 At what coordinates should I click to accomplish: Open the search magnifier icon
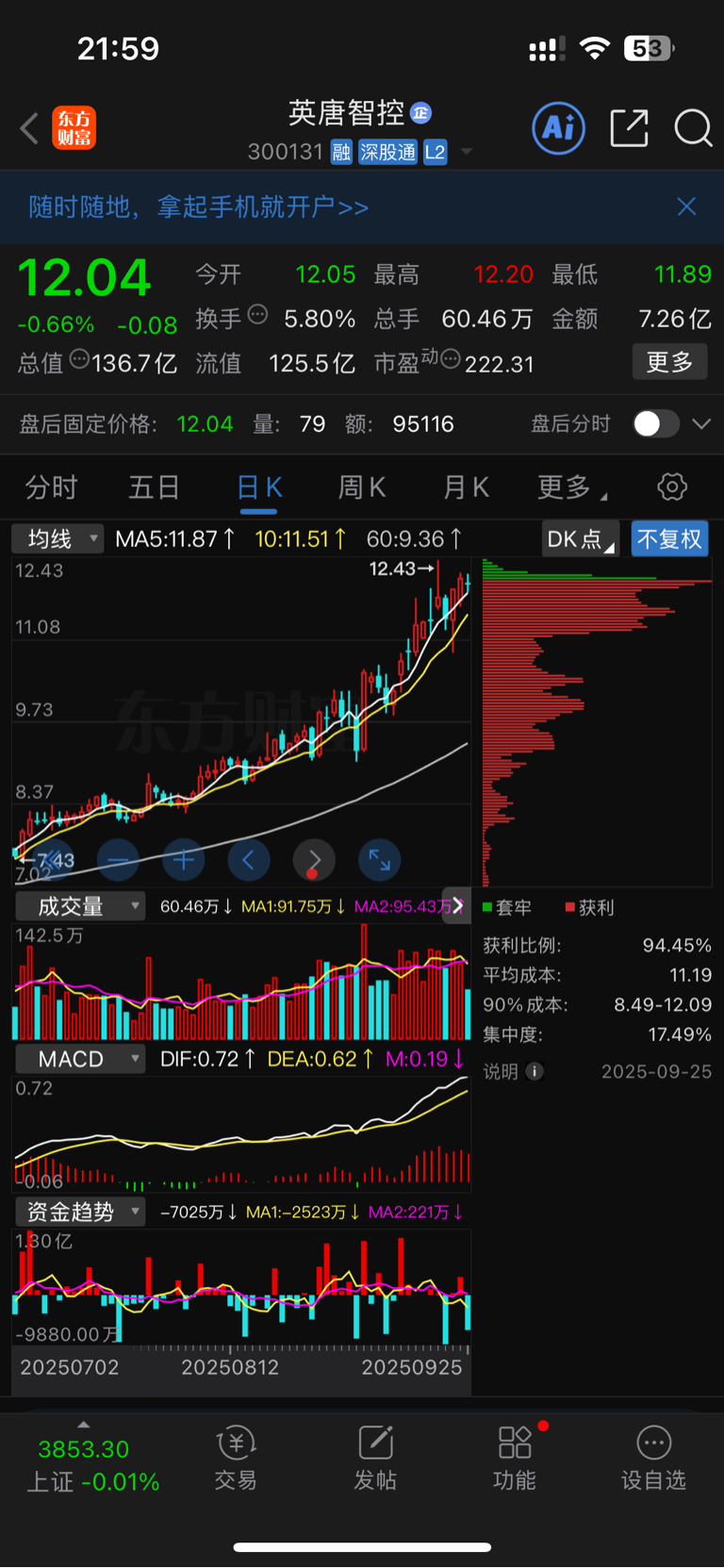click(693, 128)
